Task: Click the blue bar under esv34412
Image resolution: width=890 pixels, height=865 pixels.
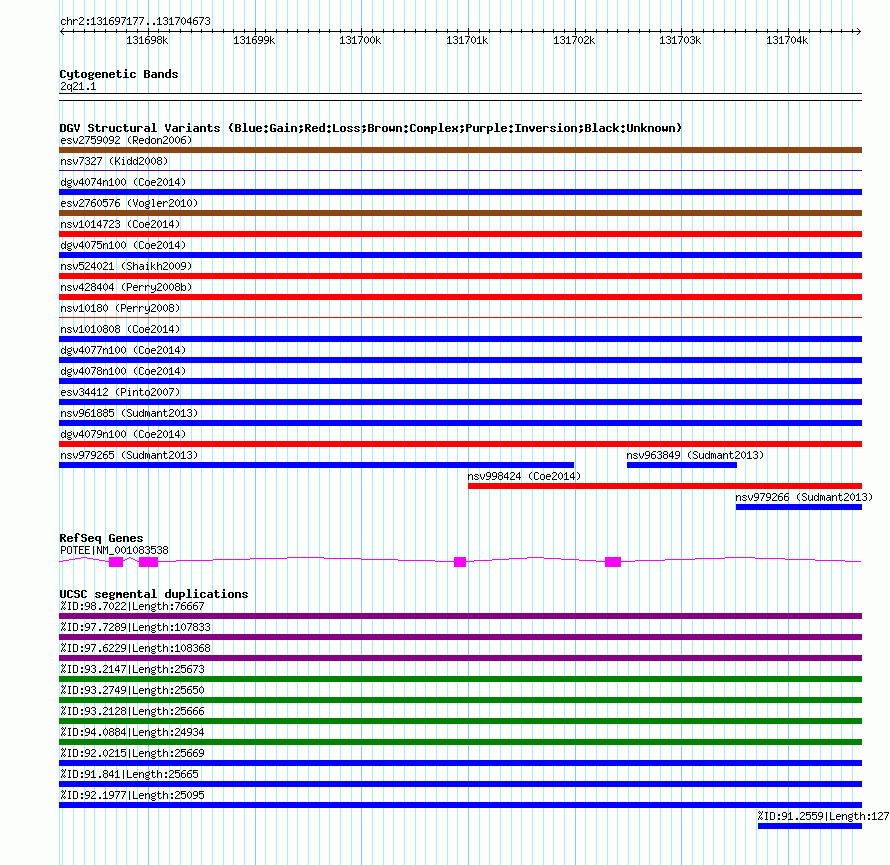Action: 460,402
